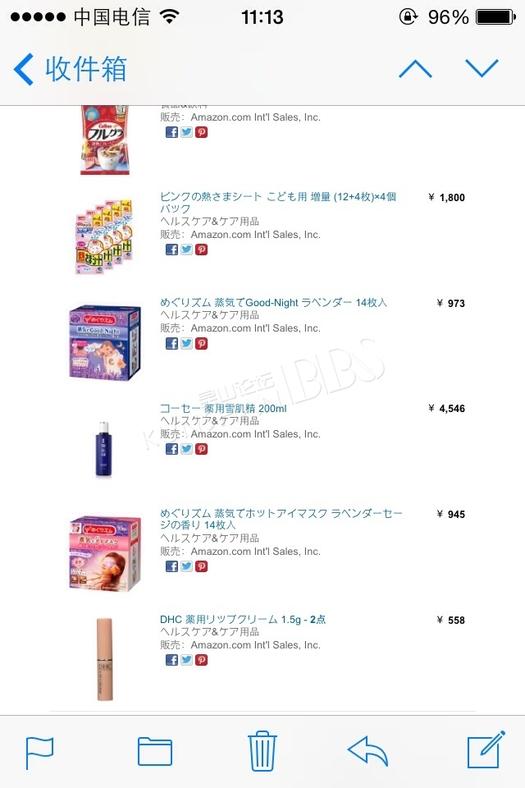Share DHC lip cream on Facebook
Screen dimensions: 525x788
point(172,660)
